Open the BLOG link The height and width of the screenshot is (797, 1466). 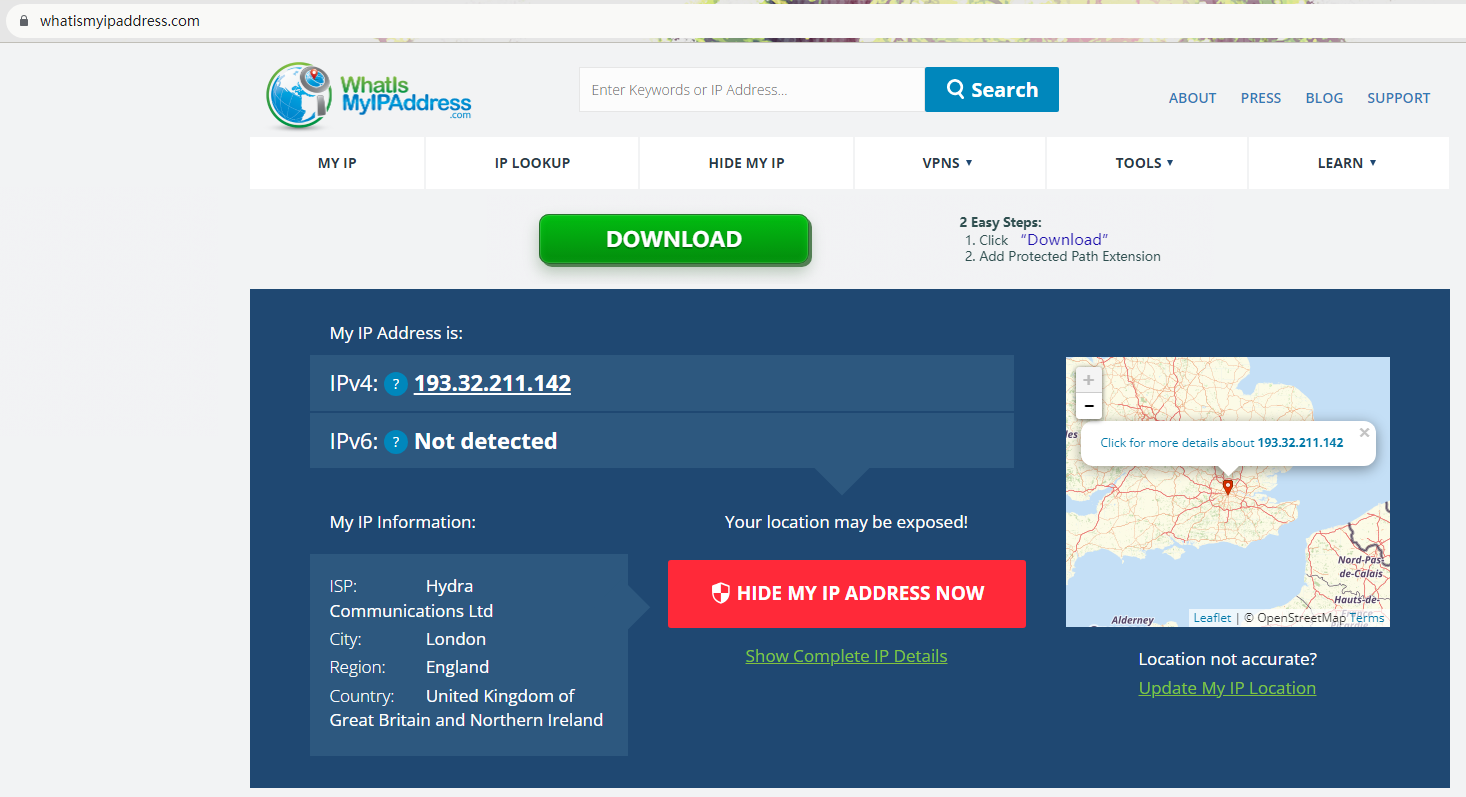tap(1324, 98)
